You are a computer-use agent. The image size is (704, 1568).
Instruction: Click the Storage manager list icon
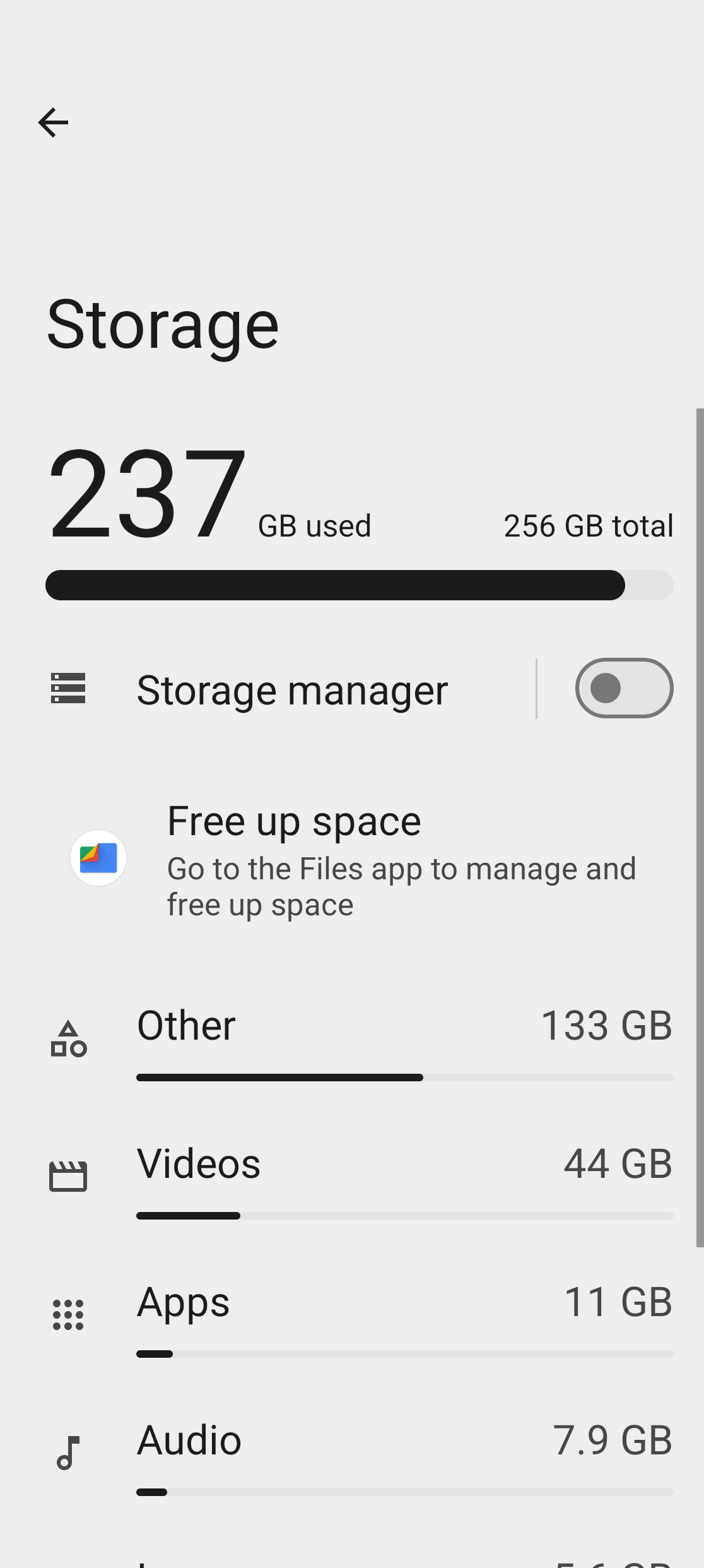[68, 688]
